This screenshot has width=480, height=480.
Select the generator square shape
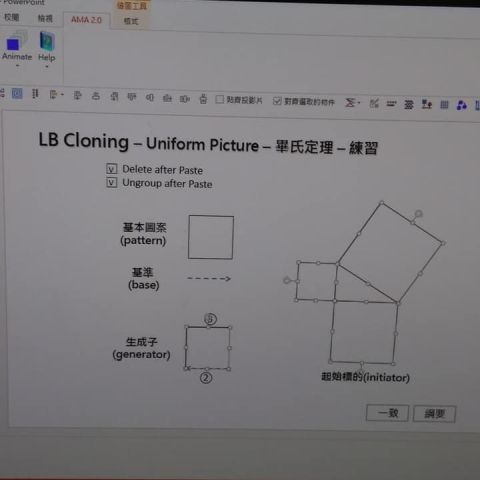[208, 348]
